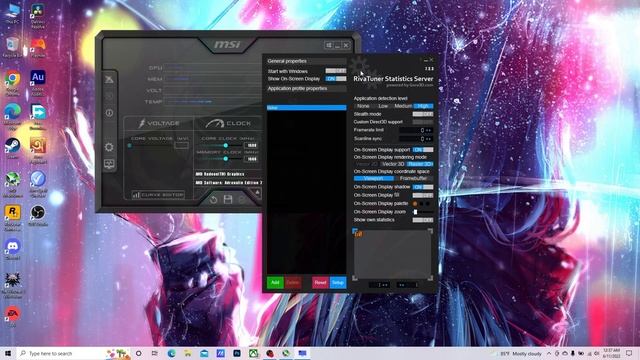
Task: Open the EA app desktop shortcut
Action: [13, 317]
